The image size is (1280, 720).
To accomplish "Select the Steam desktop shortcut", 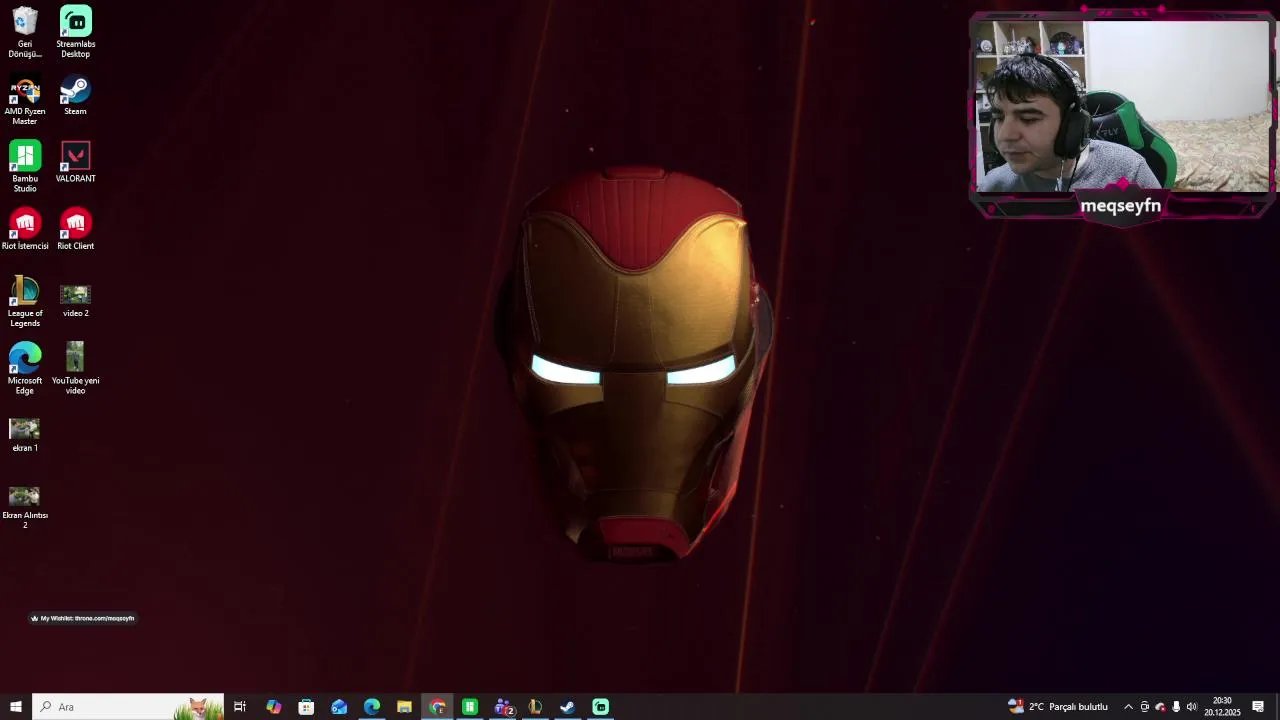I will (x=76, y=96).
